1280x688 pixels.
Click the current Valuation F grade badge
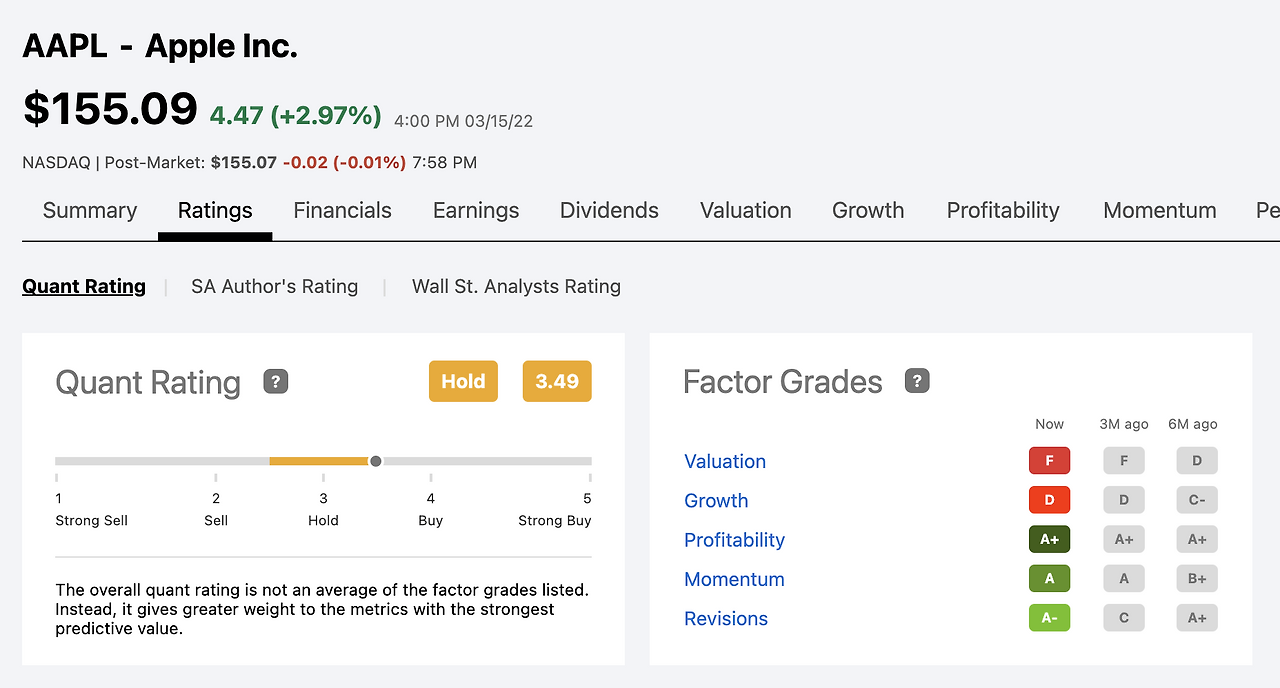(1049, 461)
